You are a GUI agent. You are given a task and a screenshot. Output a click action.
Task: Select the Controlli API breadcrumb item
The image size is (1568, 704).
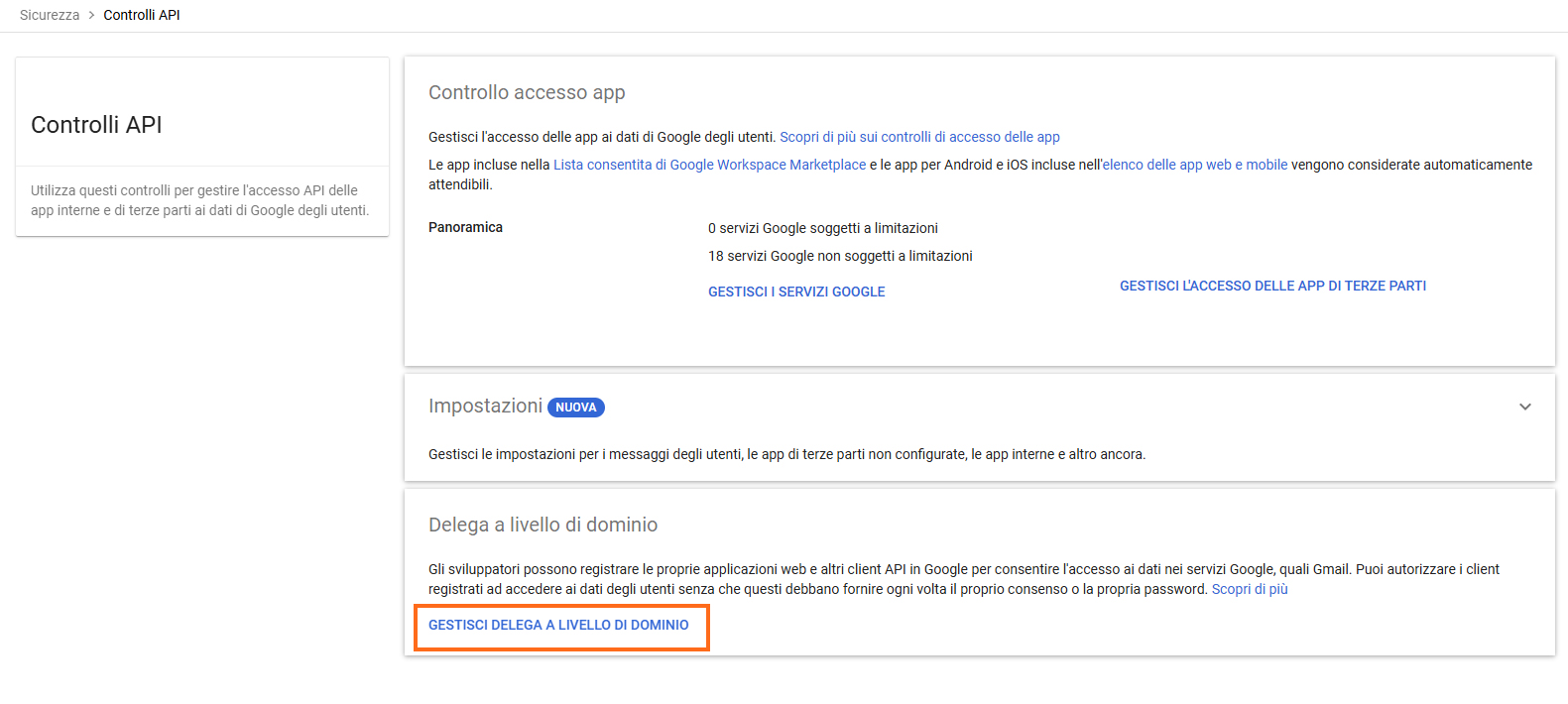click(142, 15)
